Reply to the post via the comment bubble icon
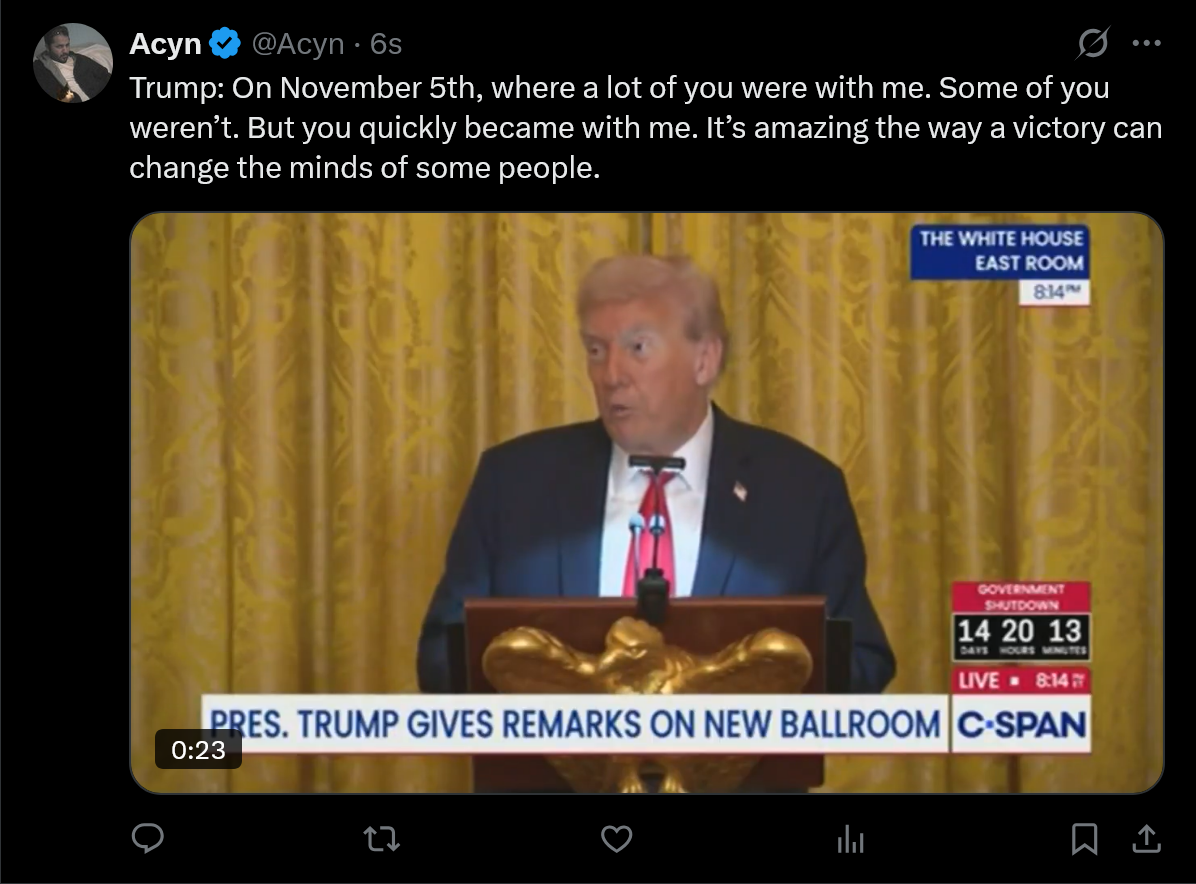The image size is (1196, 884). pyautogui.click(x=148, y=838)
